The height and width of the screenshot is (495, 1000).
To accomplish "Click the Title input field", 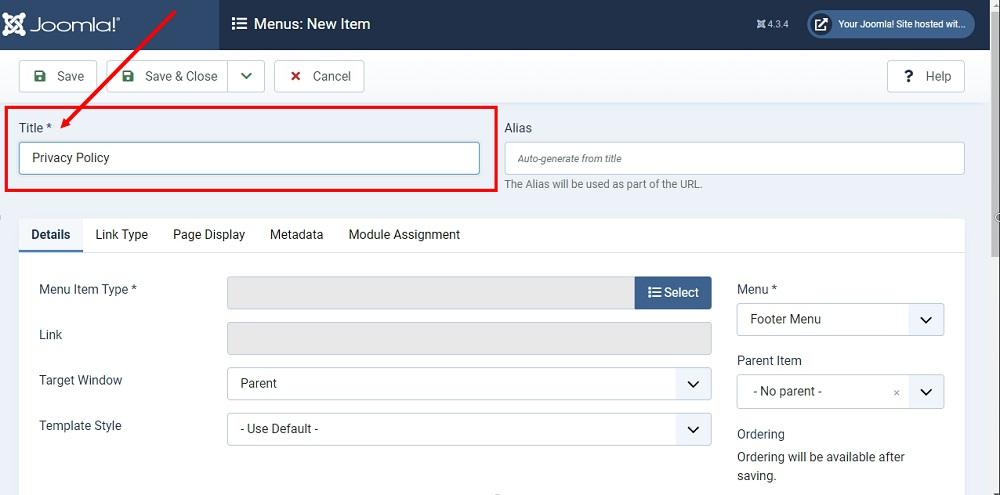I will click(x=249, y=158).
